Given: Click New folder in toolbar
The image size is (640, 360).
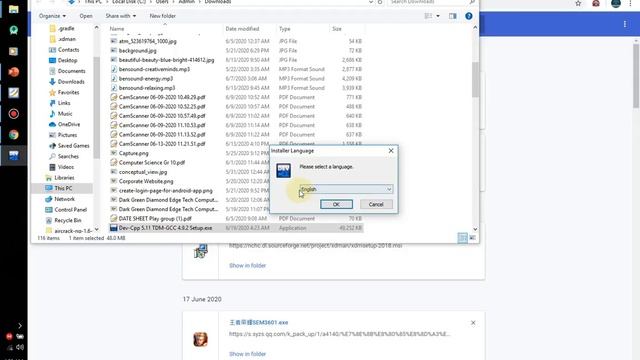Looking at the screenshot, I should click(162, 16).
